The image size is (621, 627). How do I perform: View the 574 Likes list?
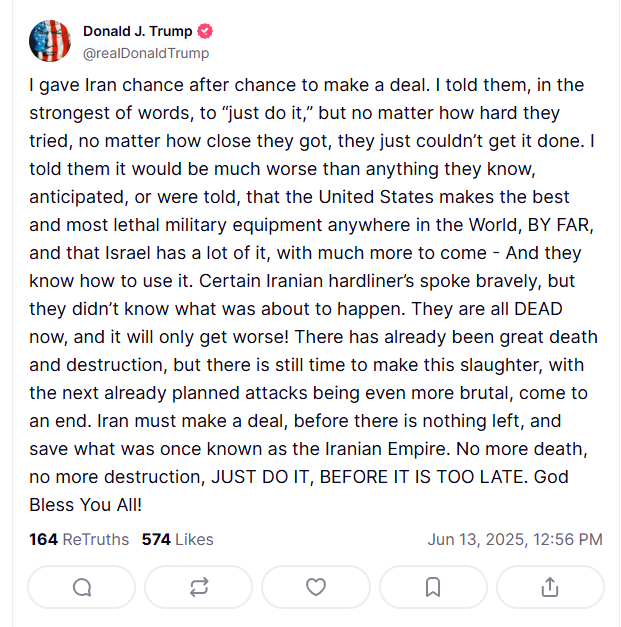coord(178,539)
